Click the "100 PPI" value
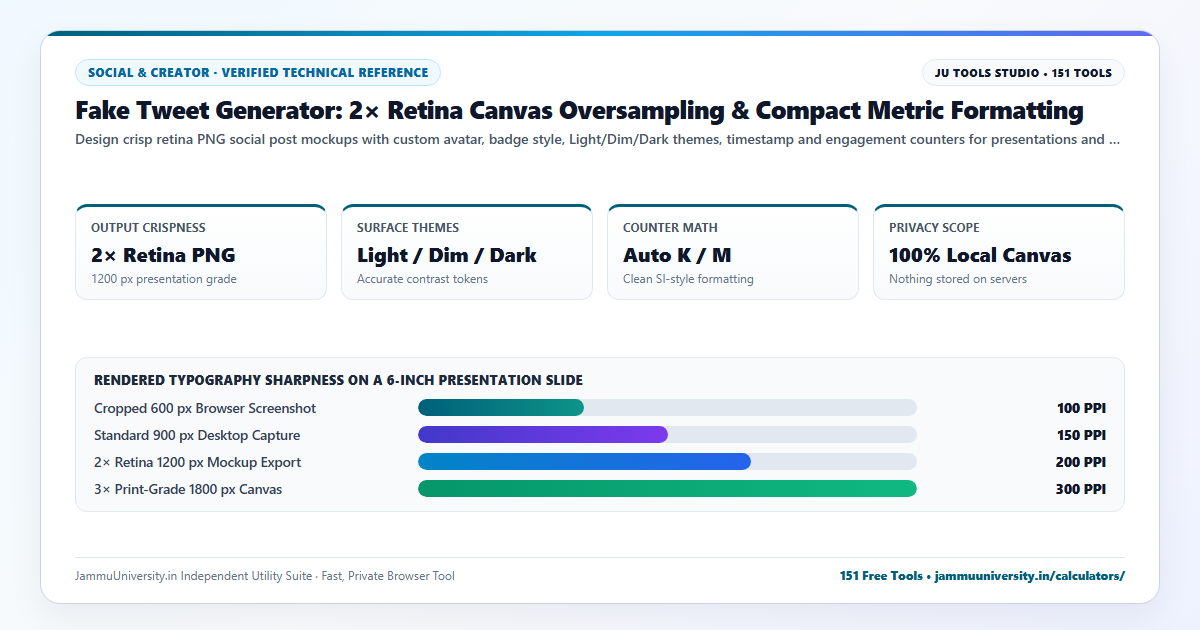Screen dimensions: 1200x630 1081,408
